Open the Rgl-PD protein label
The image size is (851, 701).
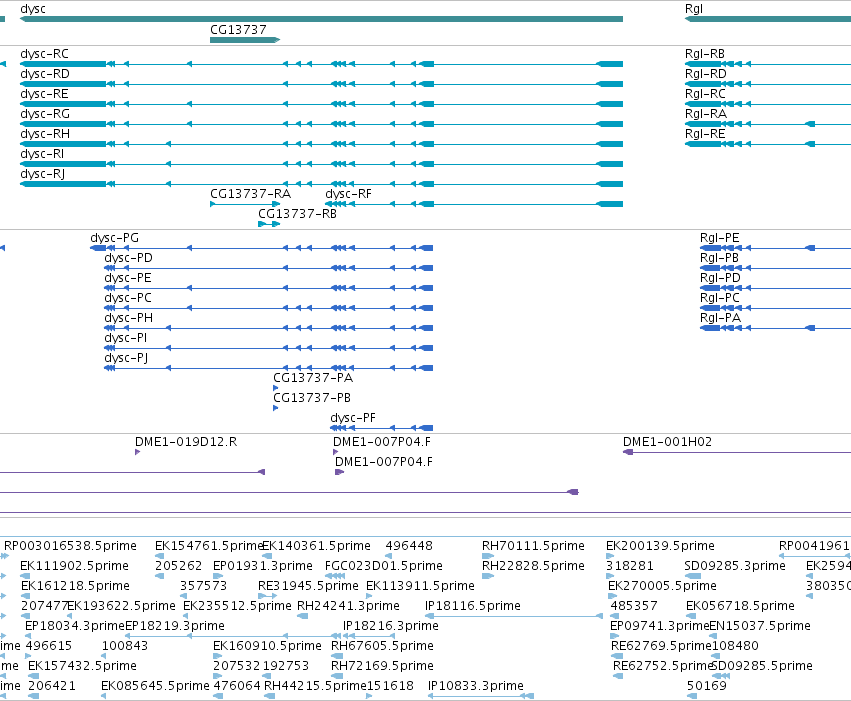click(720, 278)
